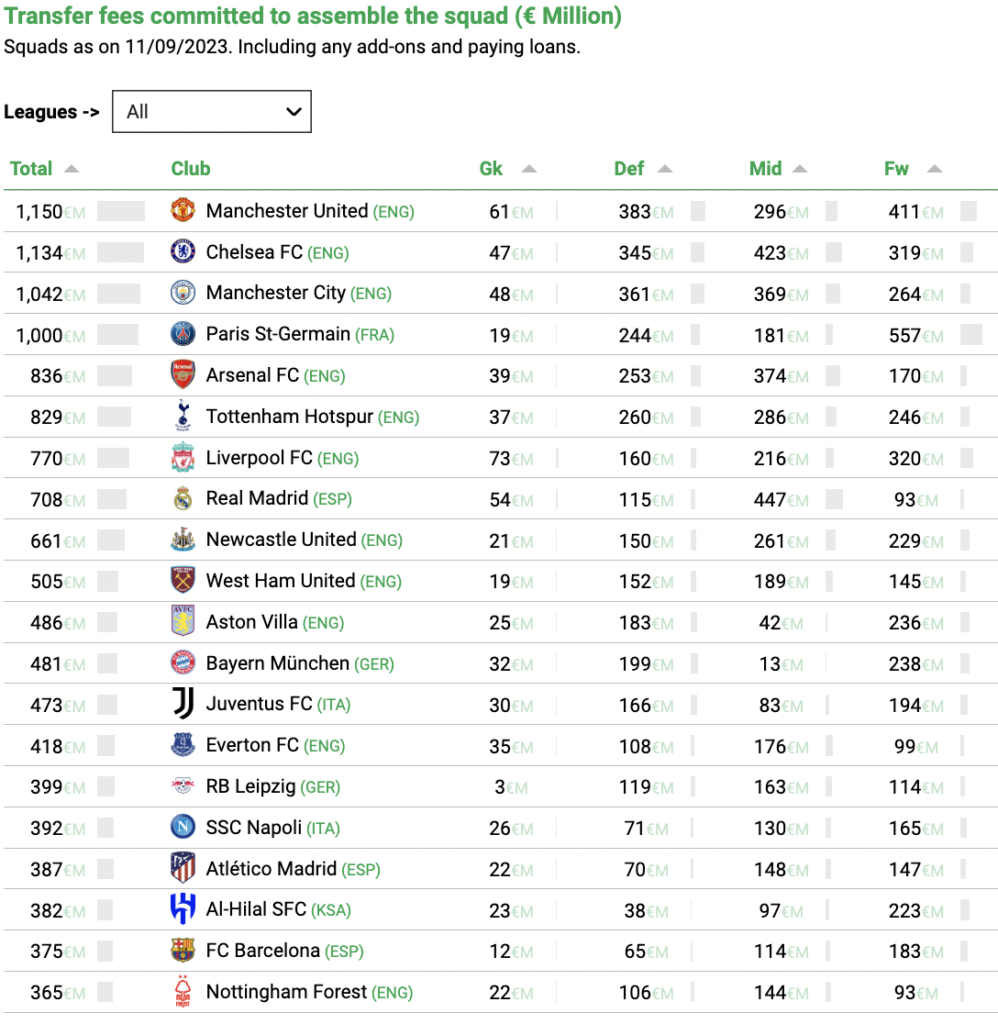
Task: Click the Juventus FC logo
Action: pyautogui.click(x=183, y=703)
